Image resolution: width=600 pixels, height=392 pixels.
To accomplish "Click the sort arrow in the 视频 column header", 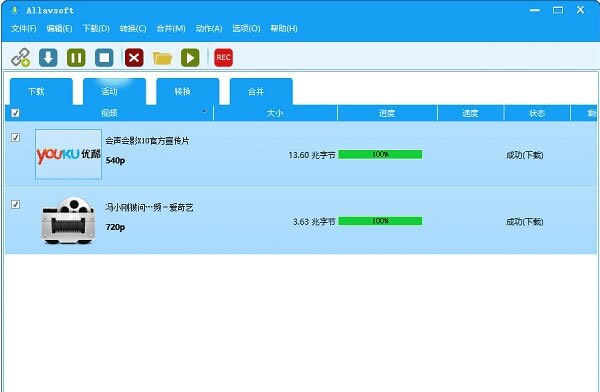I will click(204, 111).
